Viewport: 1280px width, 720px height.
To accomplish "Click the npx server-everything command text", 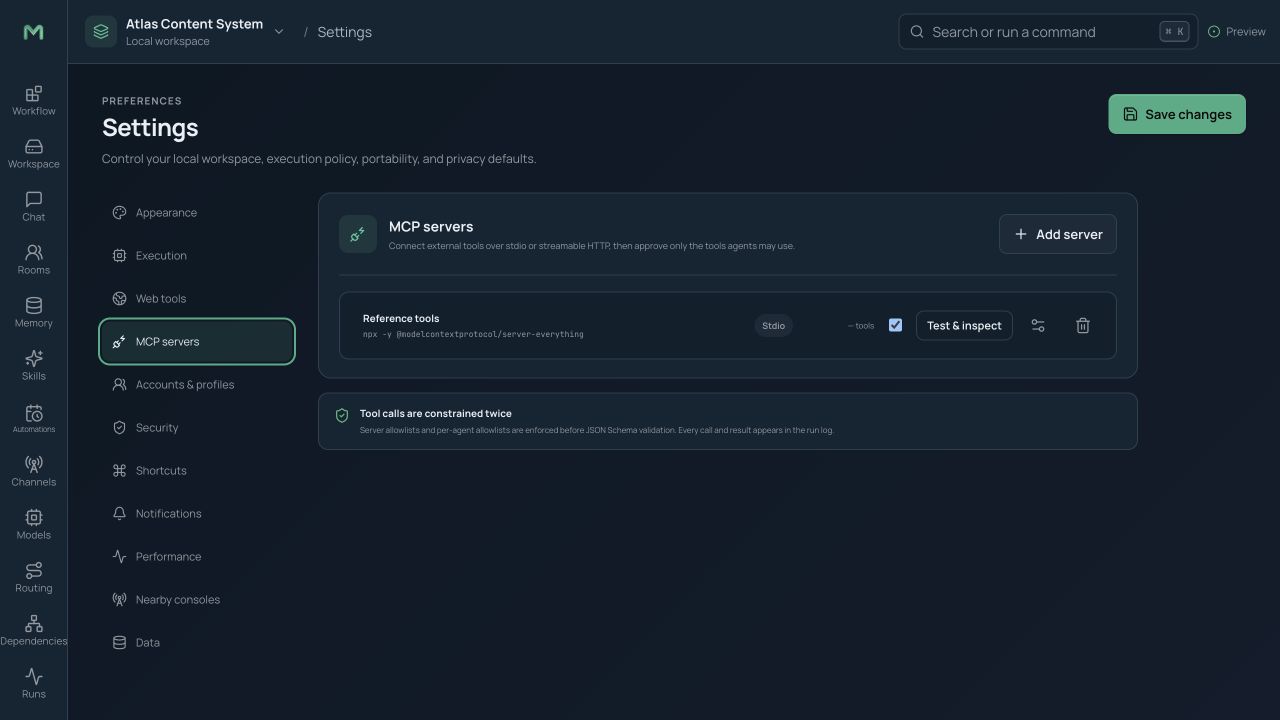I will pos(473,334).
